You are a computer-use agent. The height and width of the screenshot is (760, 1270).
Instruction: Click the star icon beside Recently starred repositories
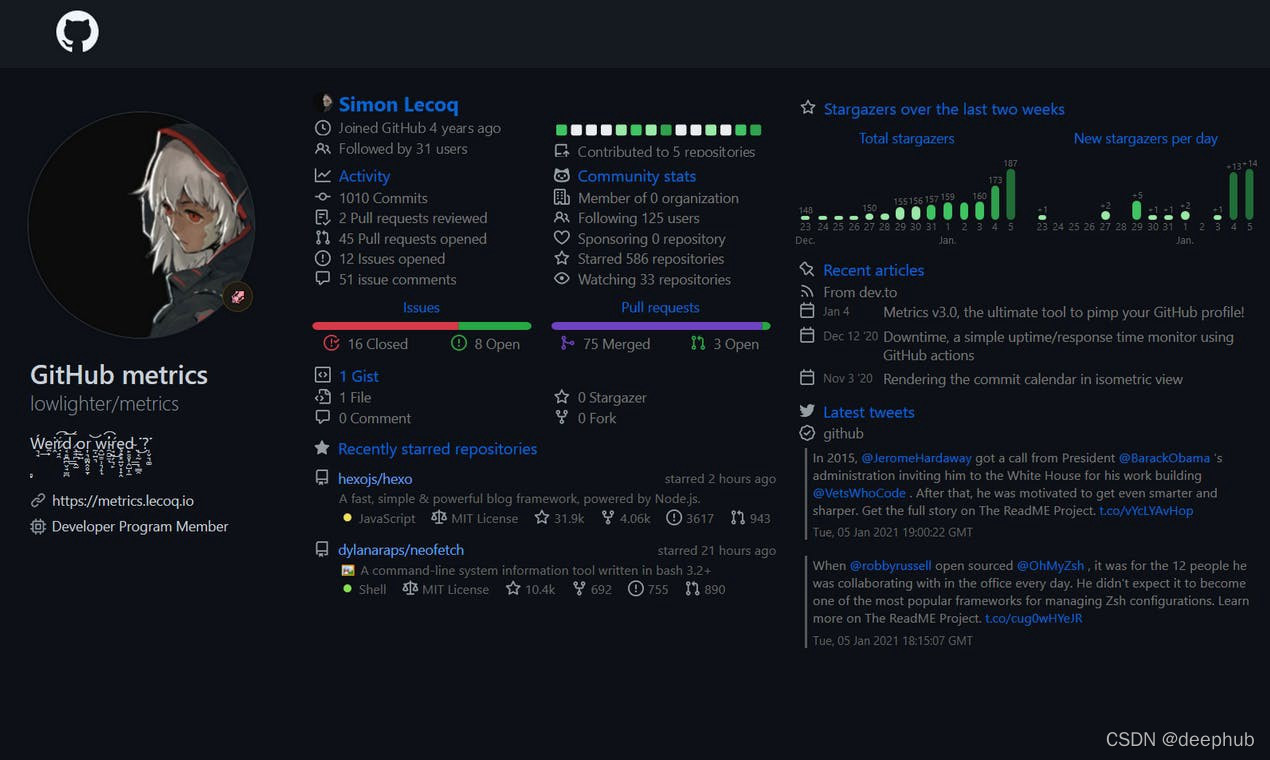click(322, 449)
